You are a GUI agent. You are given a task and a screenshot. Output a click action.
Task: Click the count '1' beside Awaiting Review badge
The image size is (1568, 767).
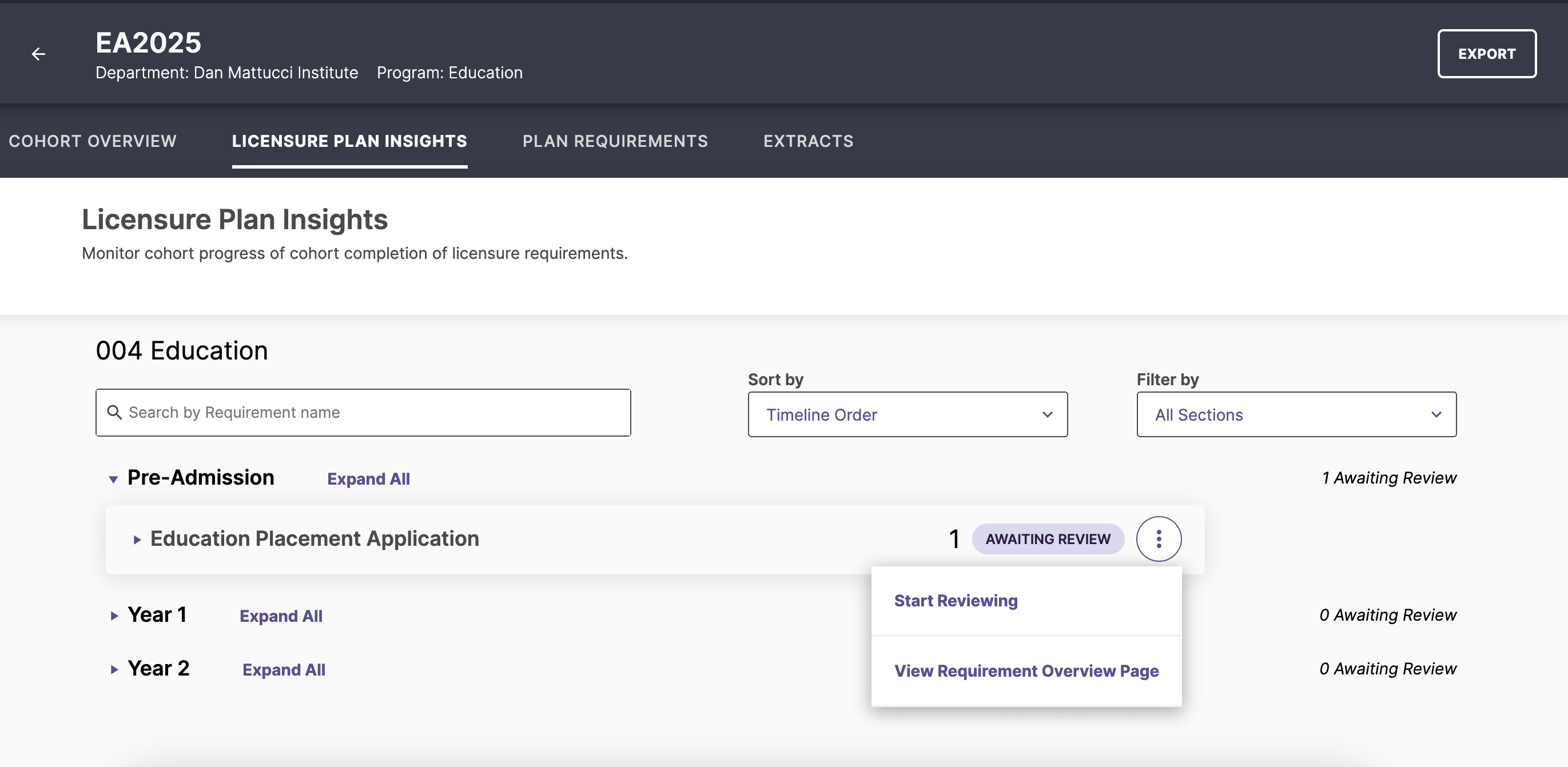(x=954, y=539)
